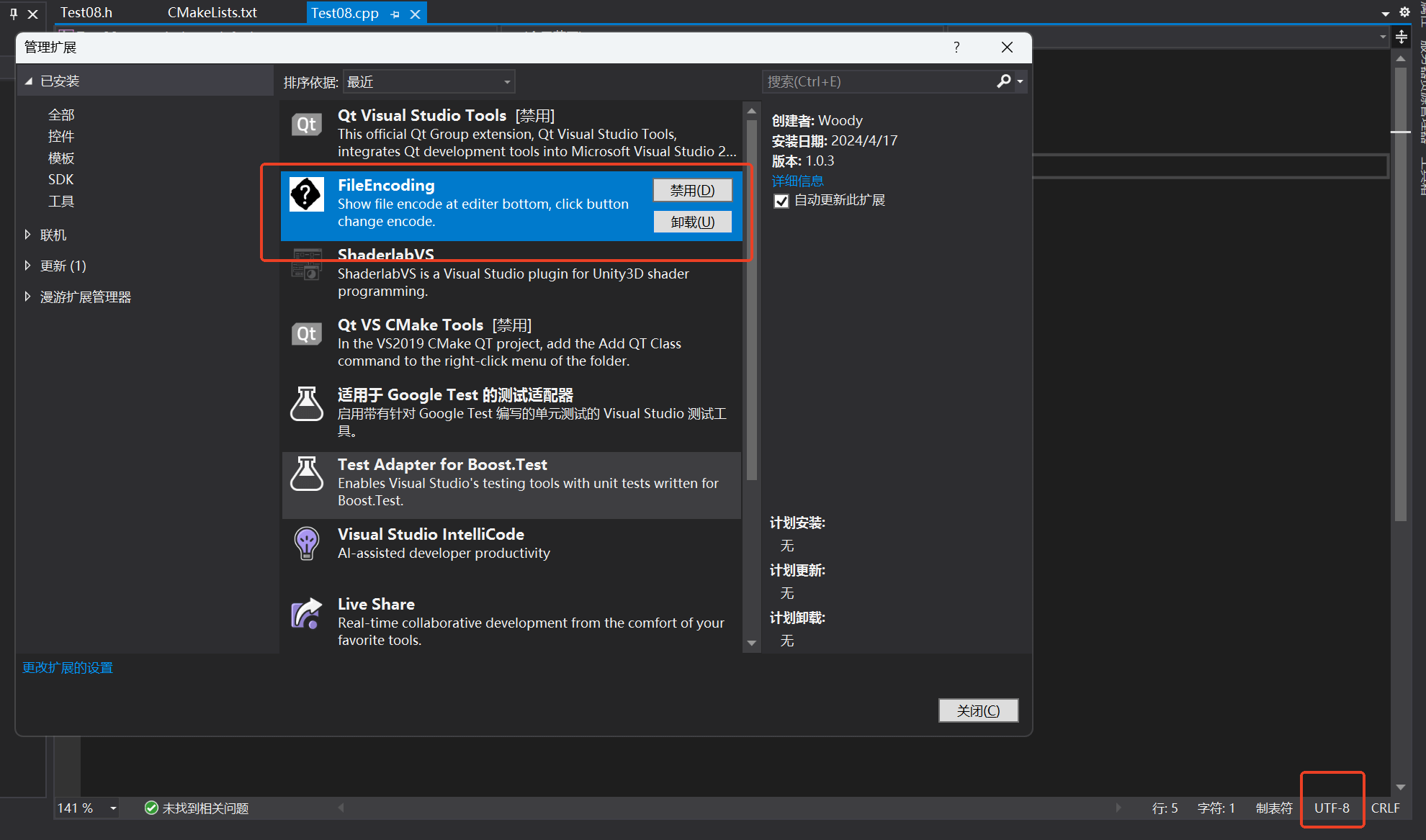1426x840 pixels.
Task: Click the Live Share extension icon
Action: (x=306, y=614)
